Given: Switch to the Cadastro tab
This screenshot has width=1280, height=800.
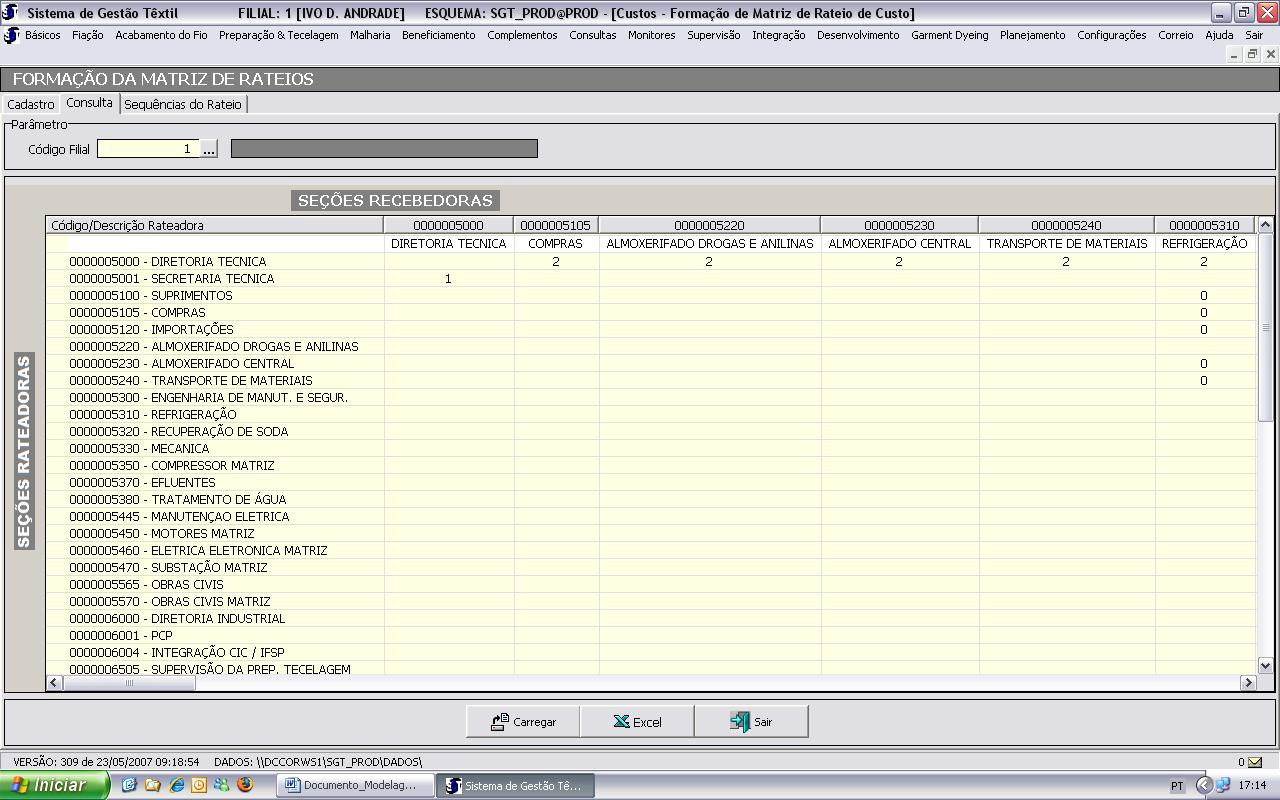Looking at the screenshot, I should [31, 104].
